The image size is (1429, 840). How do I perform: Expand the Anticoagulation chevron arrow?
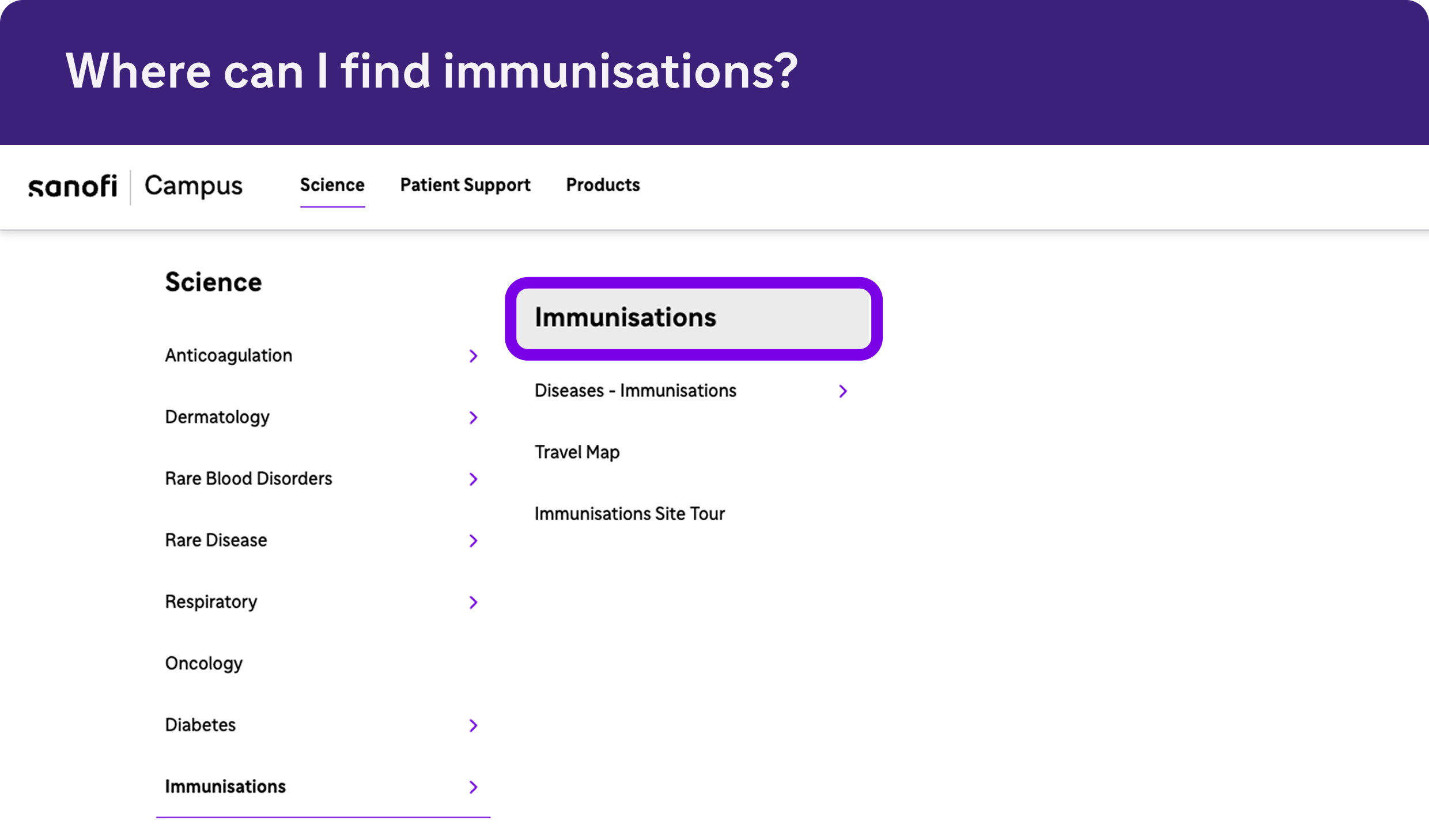click(x=473, y=356)
